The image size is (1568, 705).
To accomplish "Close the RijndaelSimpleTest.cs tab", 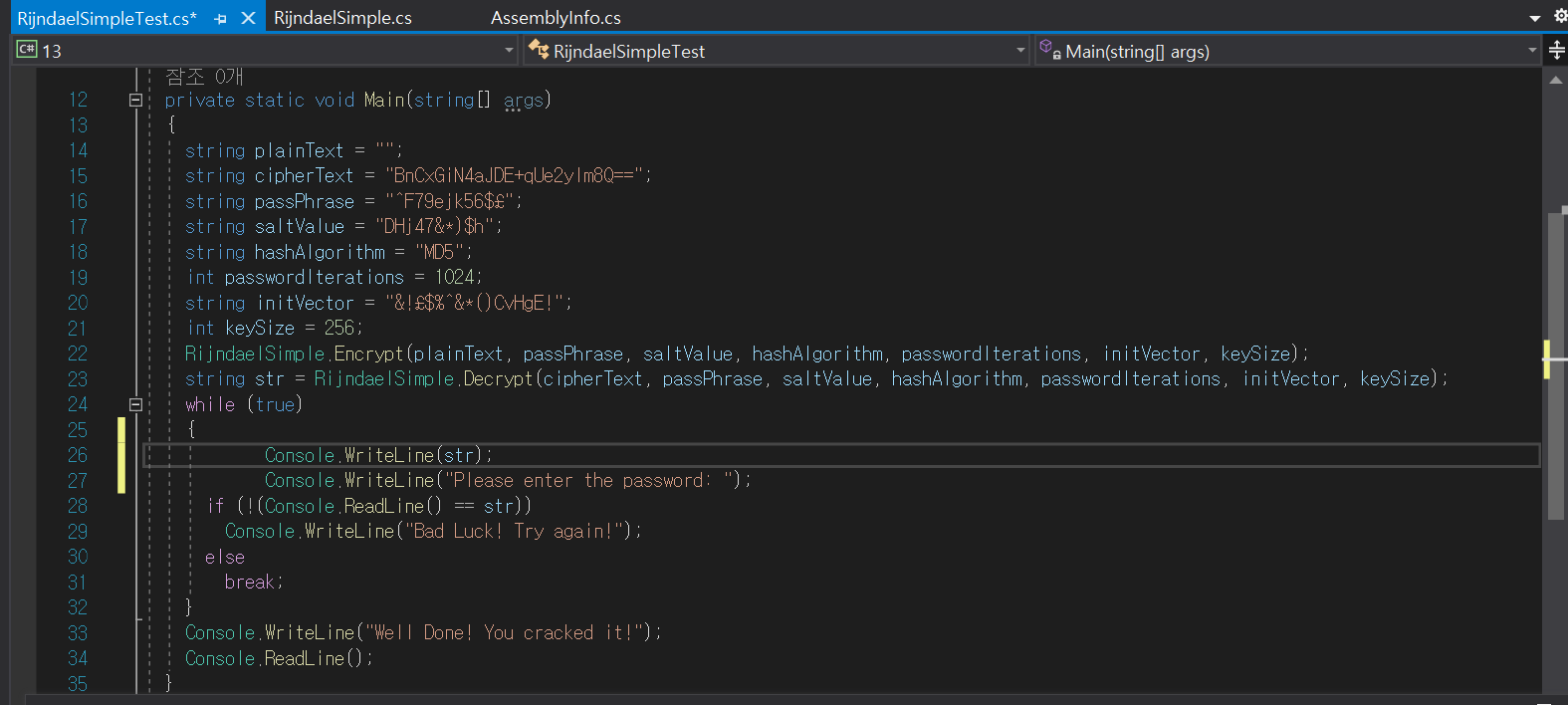I will point(249,18).
